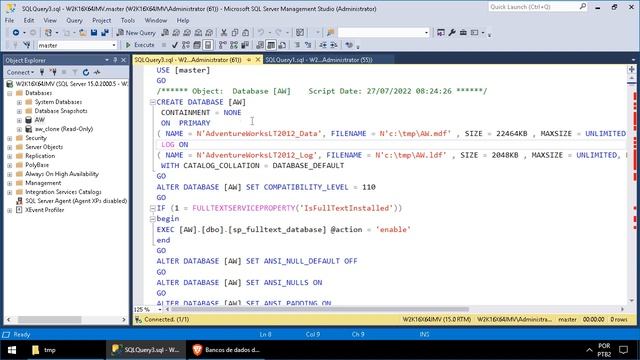Click the Specify Template Values icon
The image size is (640, 360).
tap(349, 45)
